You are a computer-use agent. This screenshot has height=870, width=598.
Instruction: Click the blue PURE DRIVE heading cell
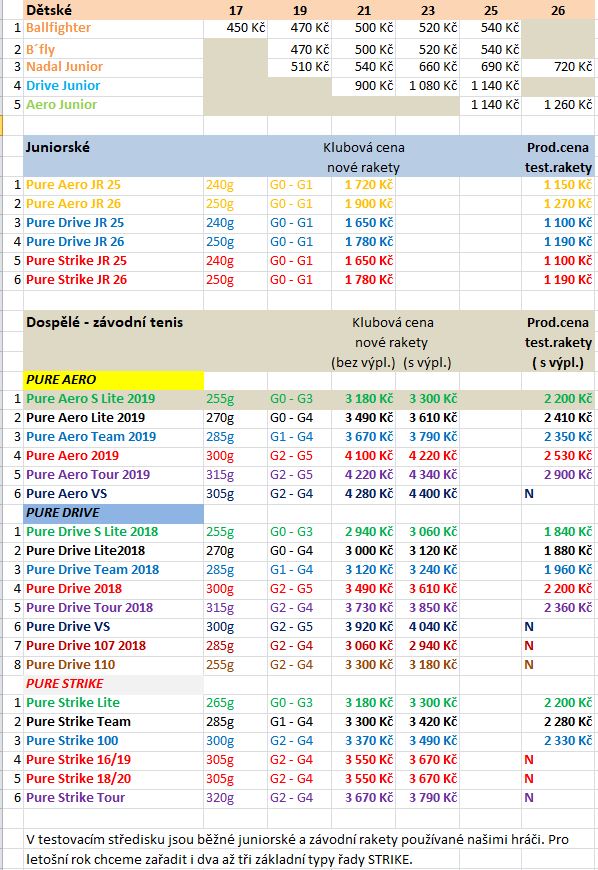pos(113,513)
